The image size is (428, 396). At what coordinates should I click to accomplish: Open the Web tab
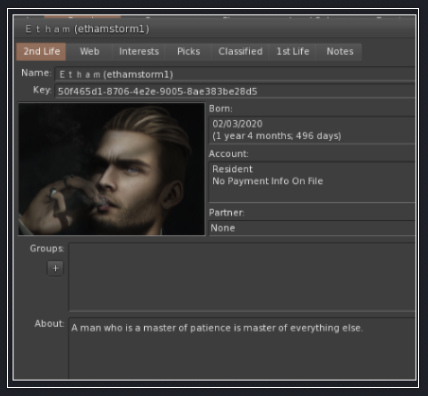point(89,52)
